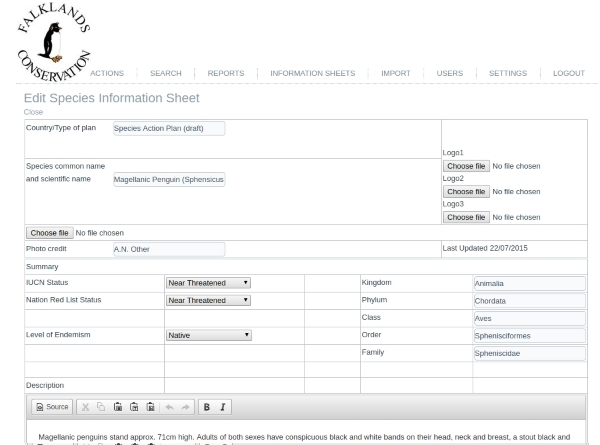Click the Redo arrow icon

pos(186,407)
